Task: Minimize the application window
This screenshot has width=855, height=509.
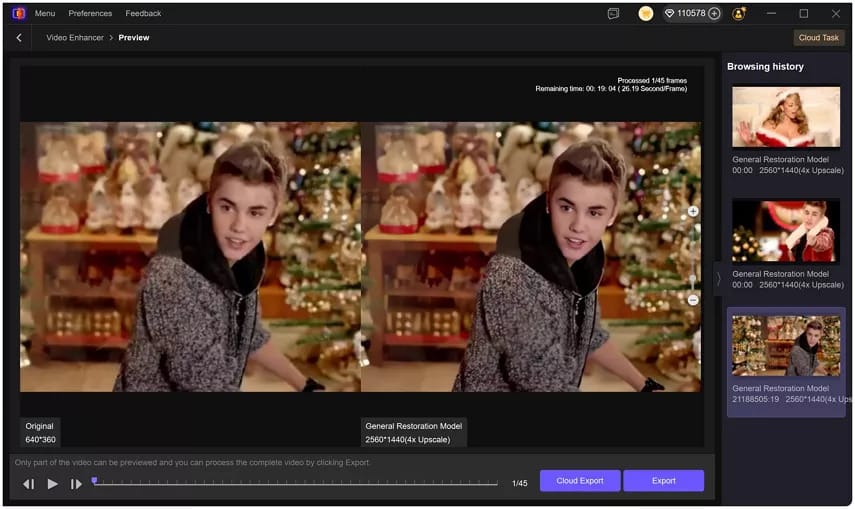Action: 771,14
